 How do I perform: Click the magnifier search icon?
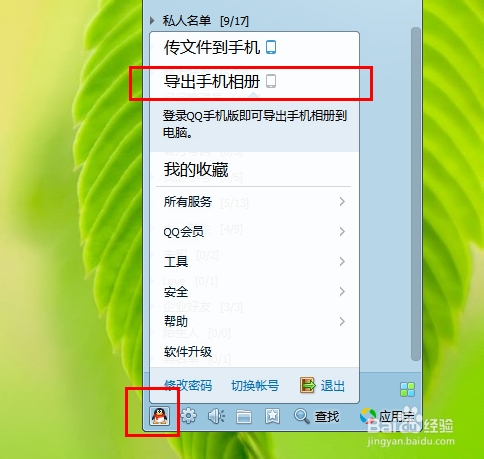302,416
